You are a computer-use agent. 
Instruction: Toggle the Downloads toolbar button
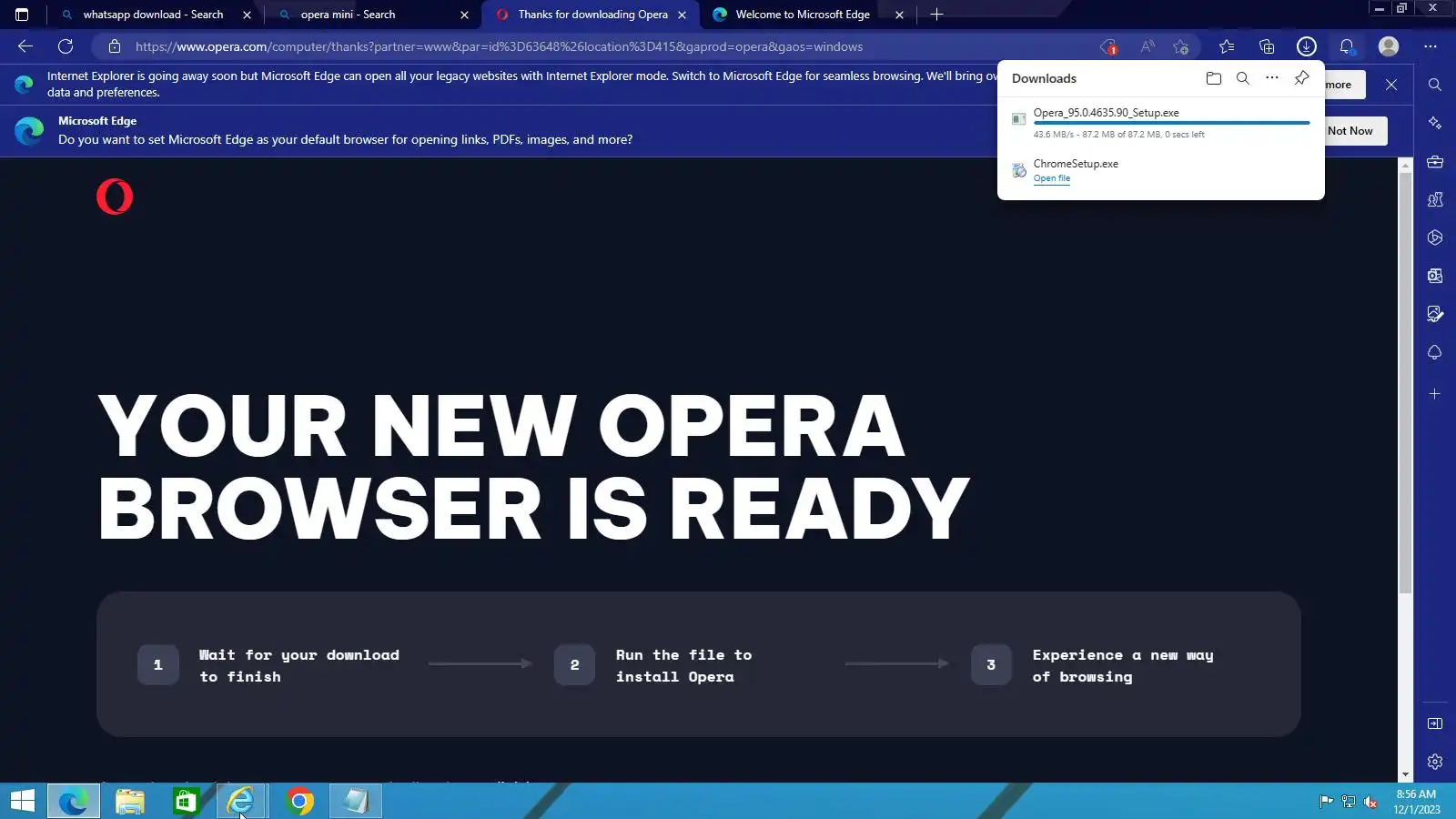tap(1307, 46)
